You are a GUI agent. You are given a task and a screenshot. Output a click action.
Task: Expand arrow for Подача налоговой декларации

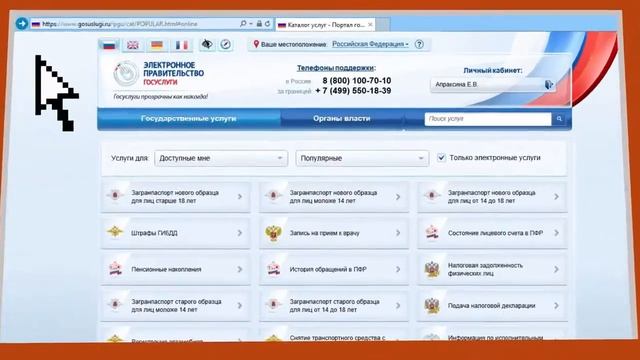[556, 305]
